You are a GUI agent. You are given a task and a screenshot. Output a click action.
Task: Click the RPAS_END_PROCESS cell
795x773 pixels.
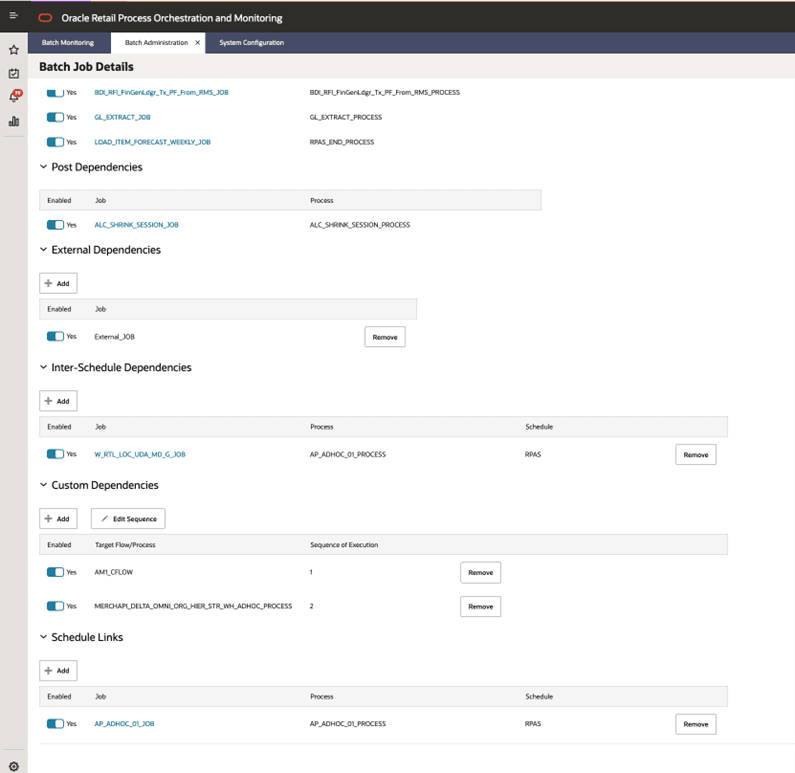[342, 142]
